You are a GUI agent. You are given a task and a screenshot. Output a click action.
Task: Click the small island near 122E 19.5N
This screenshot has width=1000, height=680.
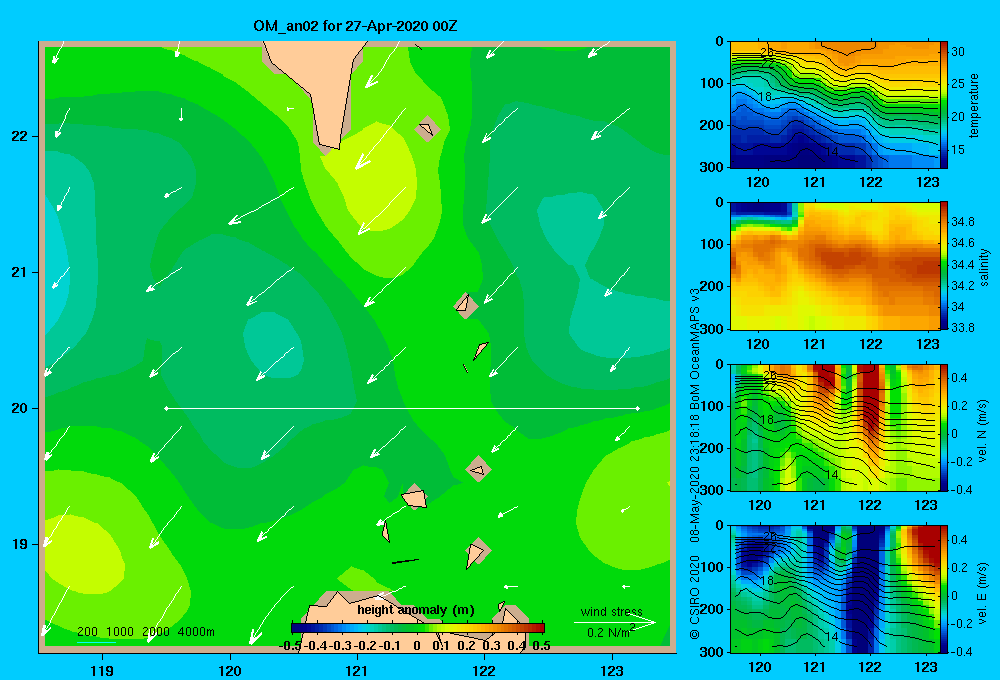pos(478,469)
